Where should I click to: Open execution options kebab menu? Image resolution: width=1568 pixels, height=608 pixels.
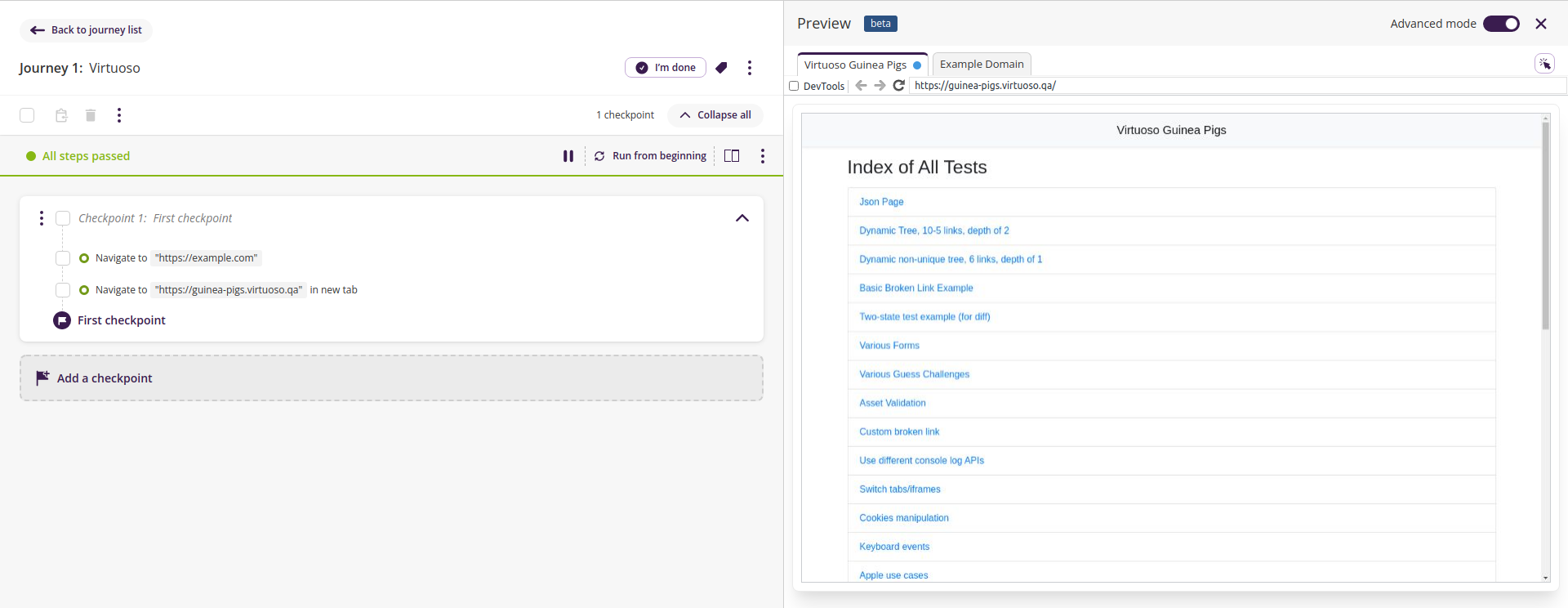[x=763, y=156]
